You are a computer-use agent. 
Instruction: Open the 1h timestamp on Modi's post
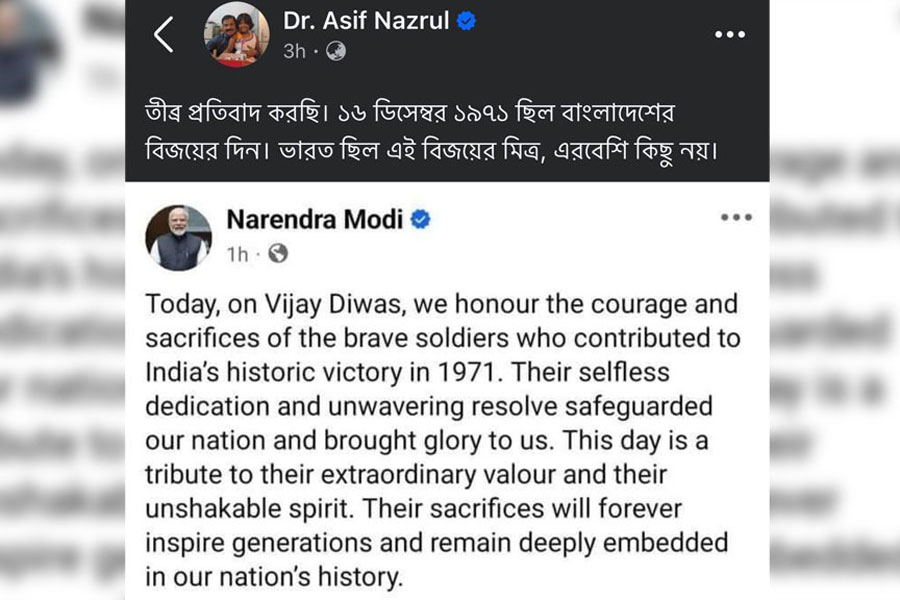237,254
